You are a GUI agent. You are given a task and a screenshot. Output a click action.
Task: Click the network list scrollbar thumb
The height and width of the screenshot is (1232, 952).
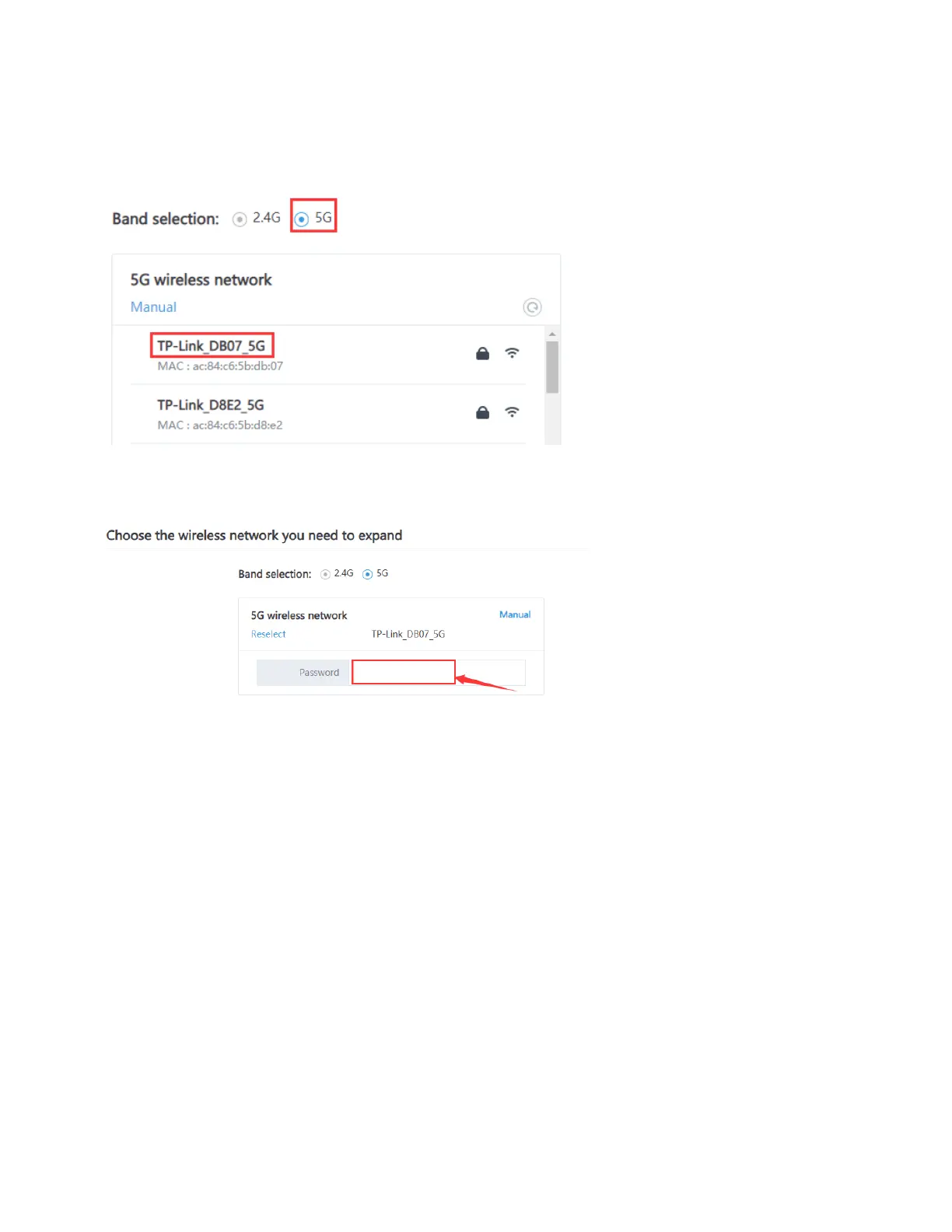coord(552,367)
